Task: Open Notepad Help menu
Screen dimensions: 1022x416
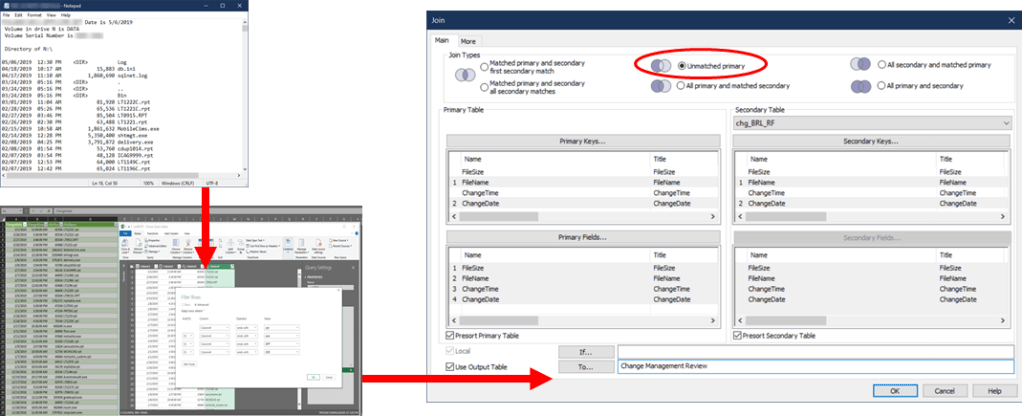Action: (x=66, y=14)
